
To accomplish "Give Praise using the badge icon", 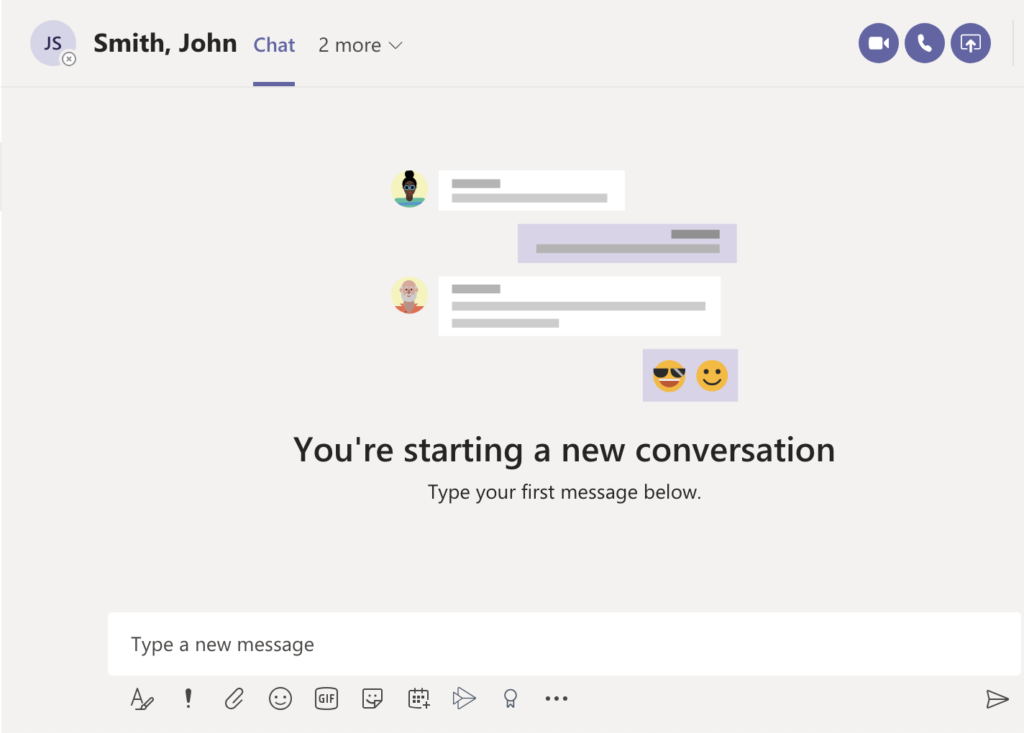I will 510,698.
